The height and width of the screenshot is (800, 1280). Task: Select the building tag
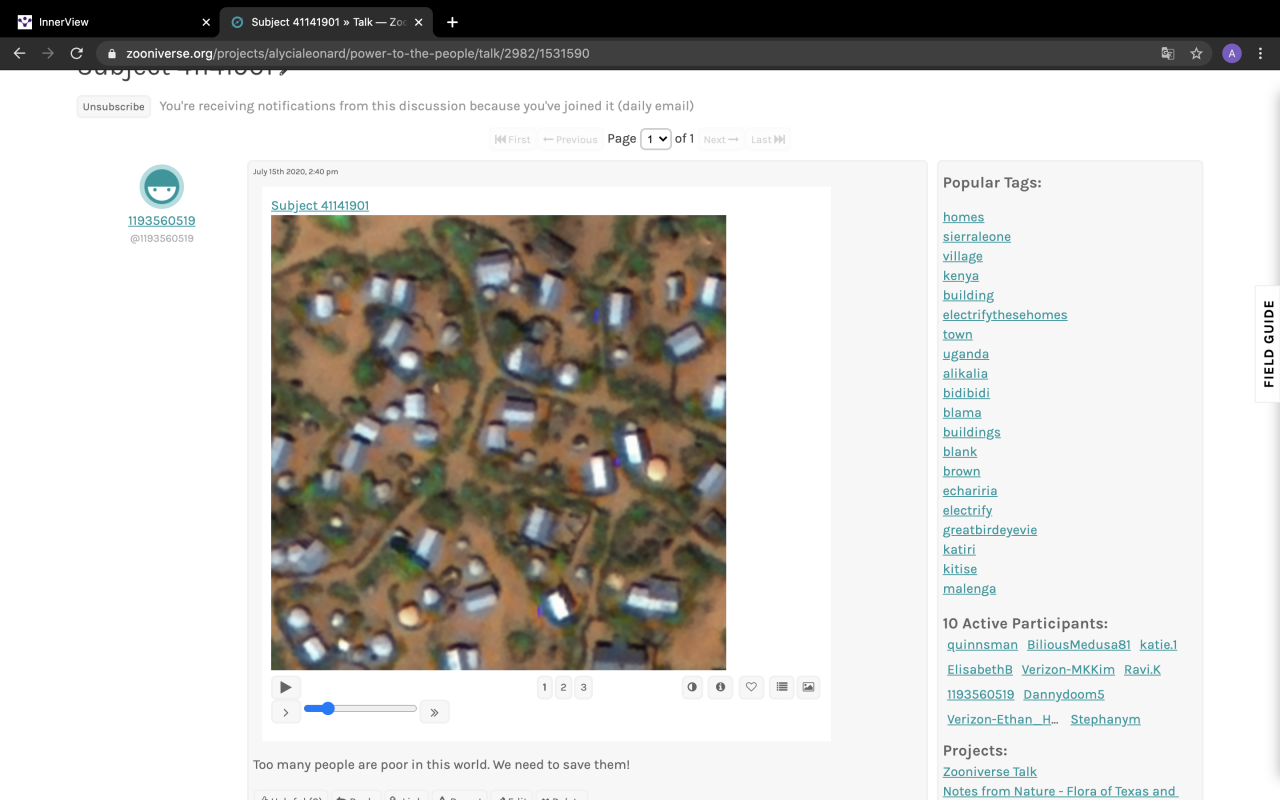pos(968,295)
